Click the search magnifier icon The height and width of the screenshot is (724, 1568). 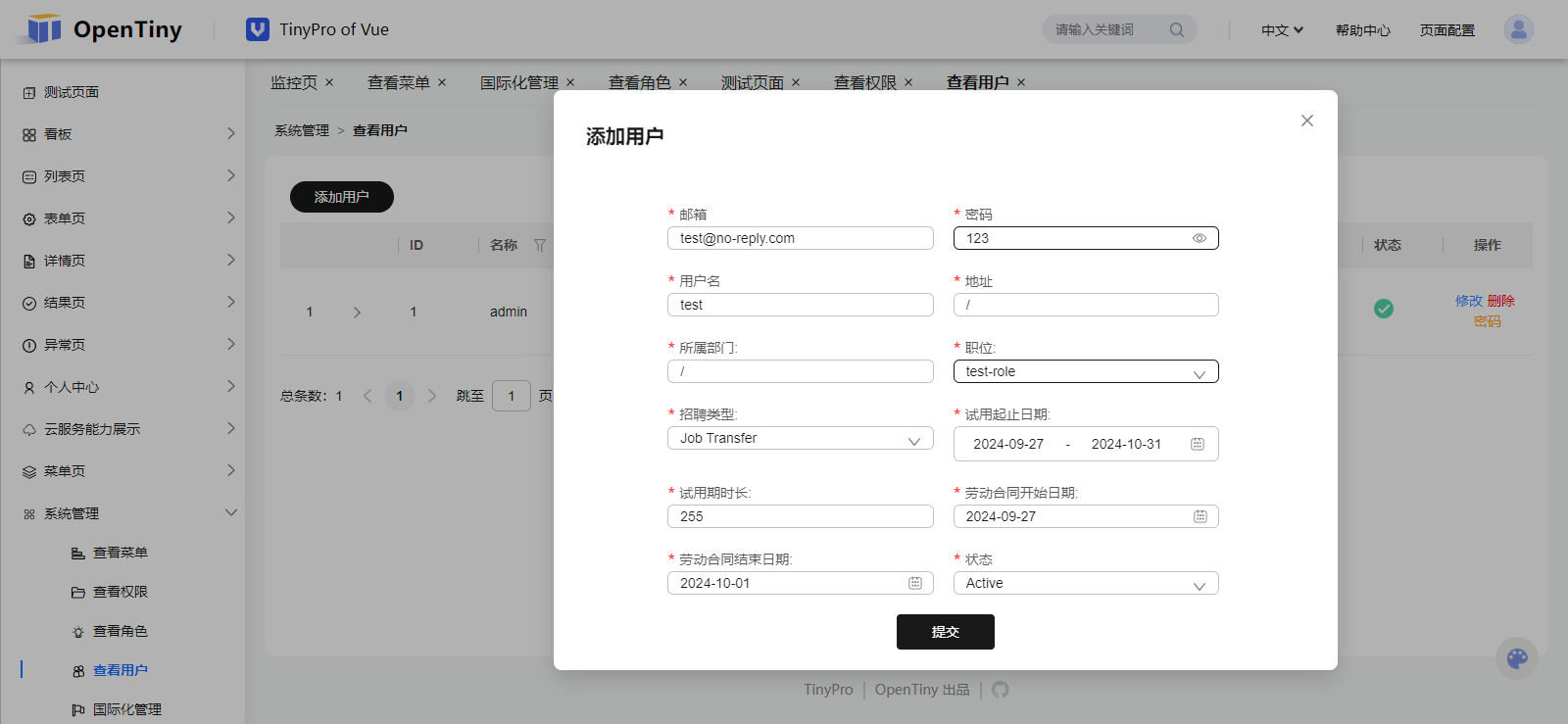[1177, 30]
